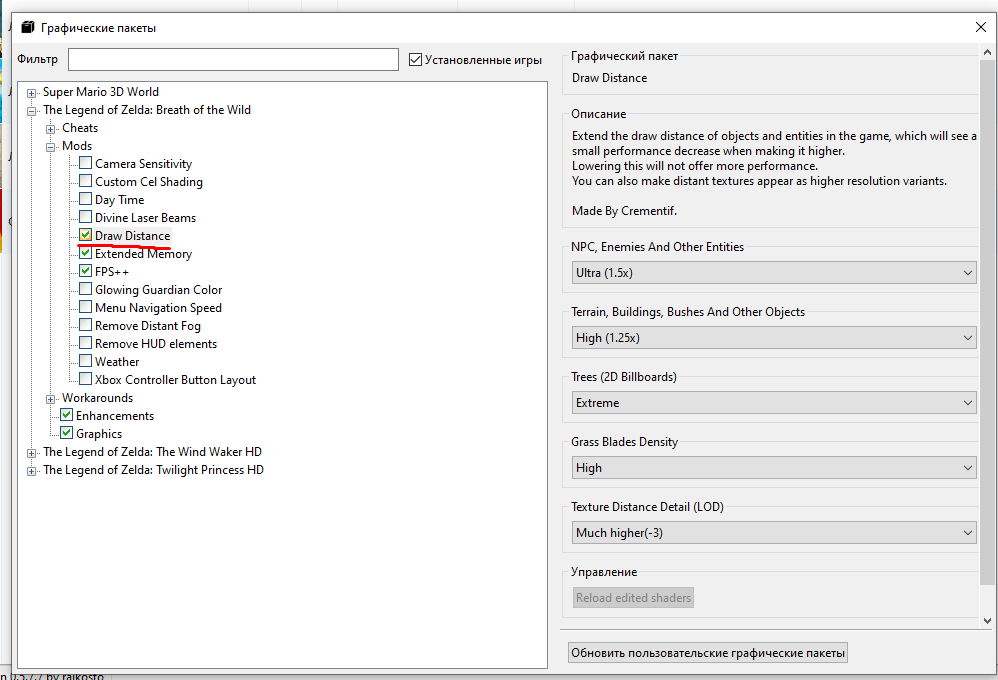Enable the Divine Laser Beams checkbox
Image resolution: width=998 pixels, height=680 pixels.
tap(85, 217)
